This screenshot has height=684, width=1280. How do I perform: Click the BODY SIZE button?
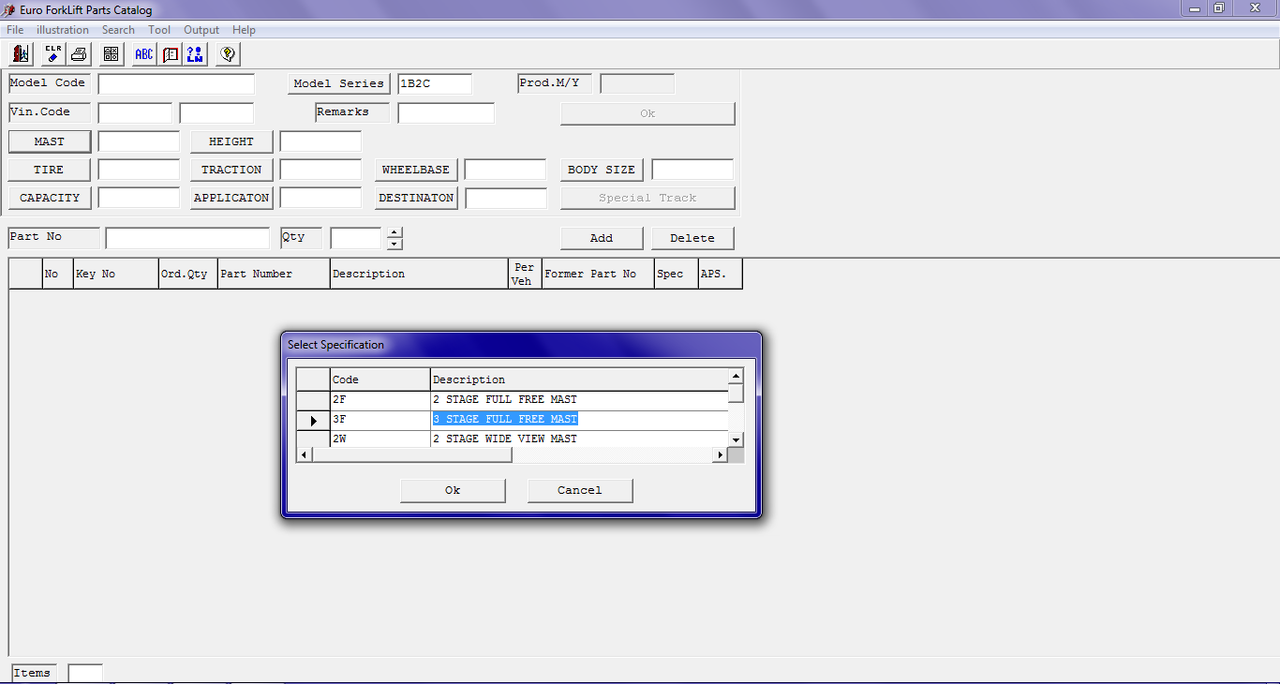pyautogui.click(x=601, y=170)
